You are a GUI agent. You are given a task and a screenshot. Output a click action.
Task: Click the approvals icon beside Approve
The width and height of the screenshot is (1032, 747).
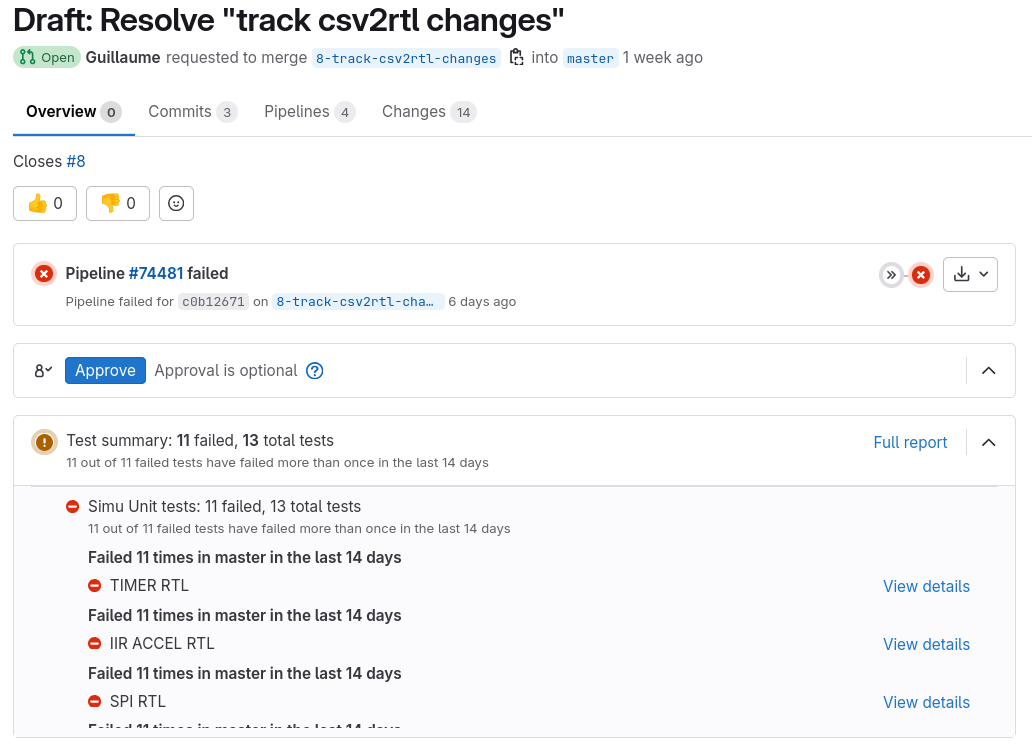click(x=43, y=371)
